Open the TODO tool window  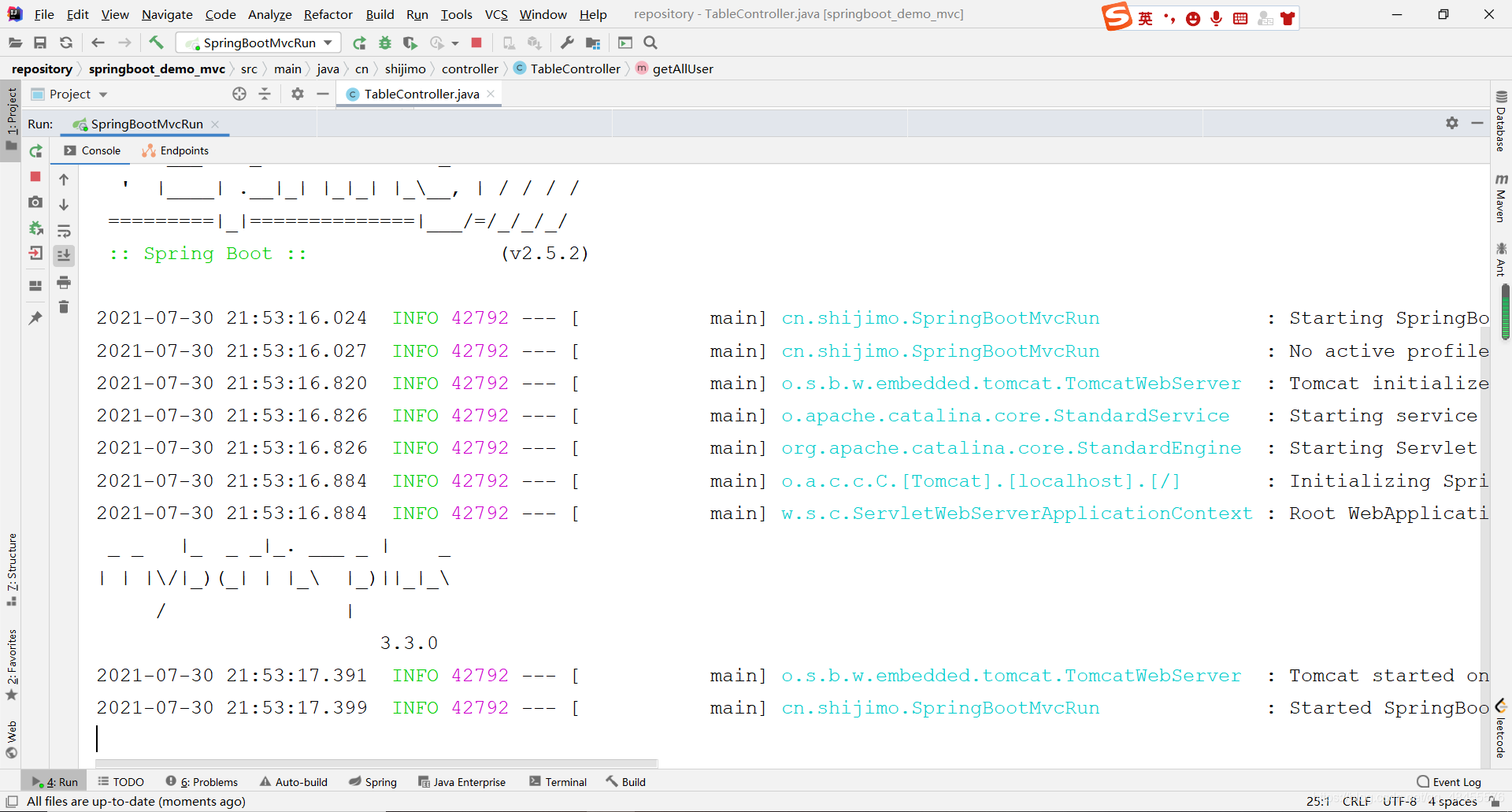[x=121, y=781]
